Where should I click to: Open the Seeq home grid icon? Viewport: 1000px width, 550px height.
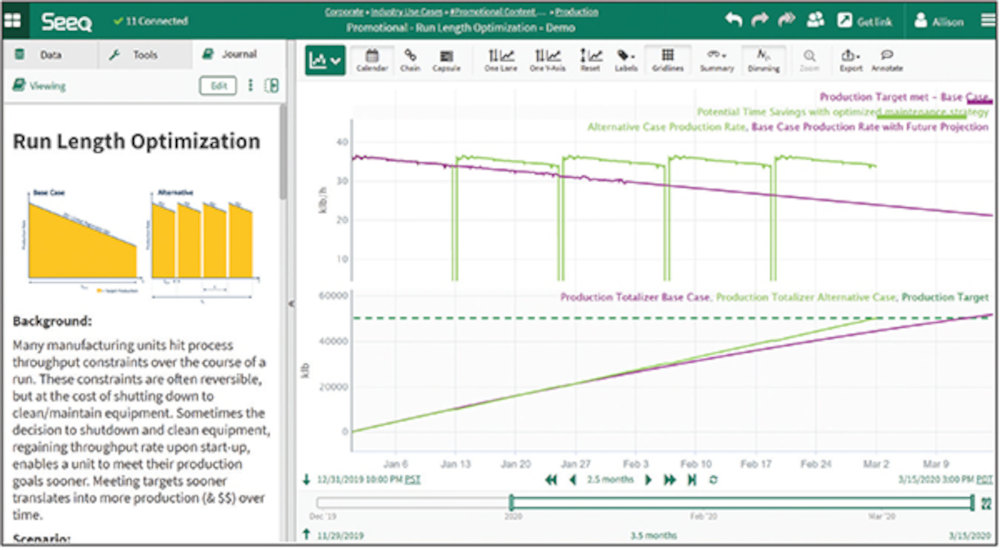(x=13, y=20)
